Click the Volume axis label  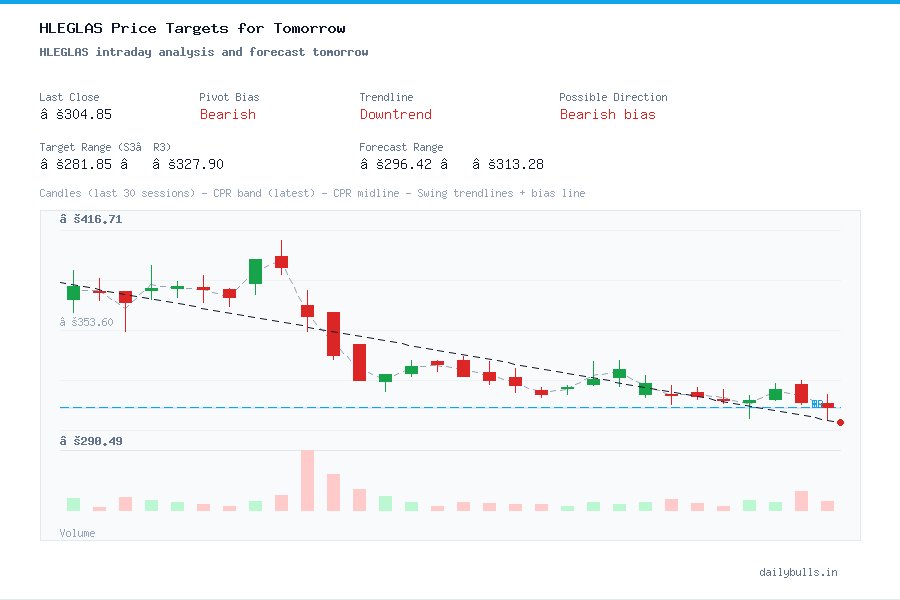[x=77, y=533]
